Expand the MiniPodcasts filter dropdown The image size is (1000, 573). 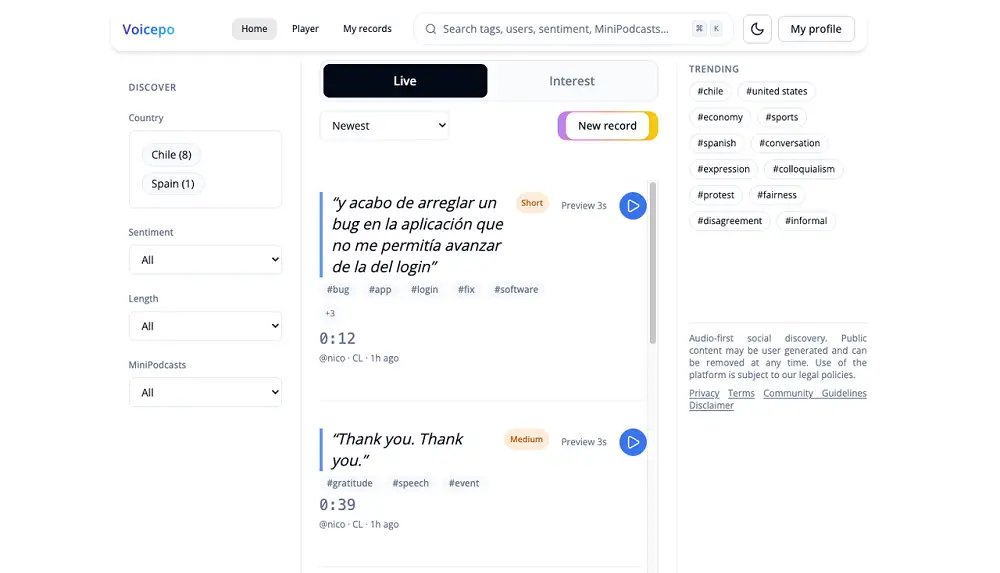click(205, 393)
